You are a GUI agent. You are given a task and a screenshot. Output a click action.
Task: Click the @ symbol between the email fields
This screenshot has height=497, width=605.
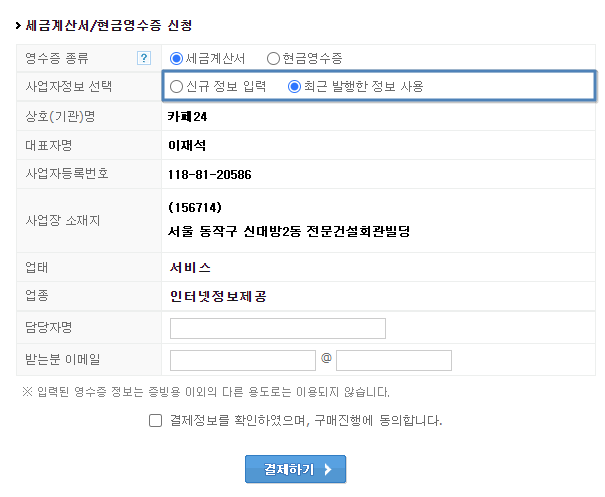pyautogui.click(x=326, y=358)
